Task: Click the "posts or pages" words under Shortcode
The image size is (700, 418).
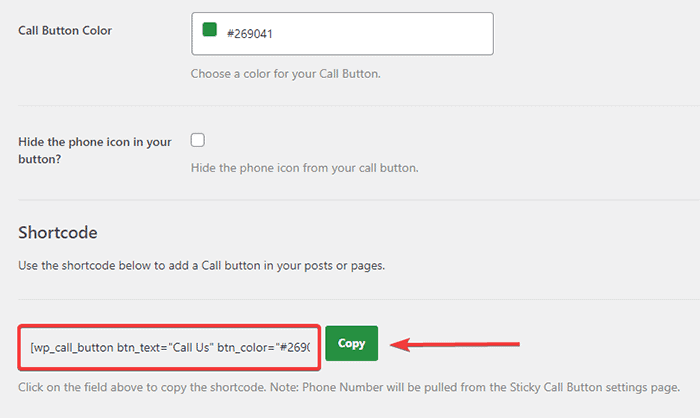Action: (348, 266)
